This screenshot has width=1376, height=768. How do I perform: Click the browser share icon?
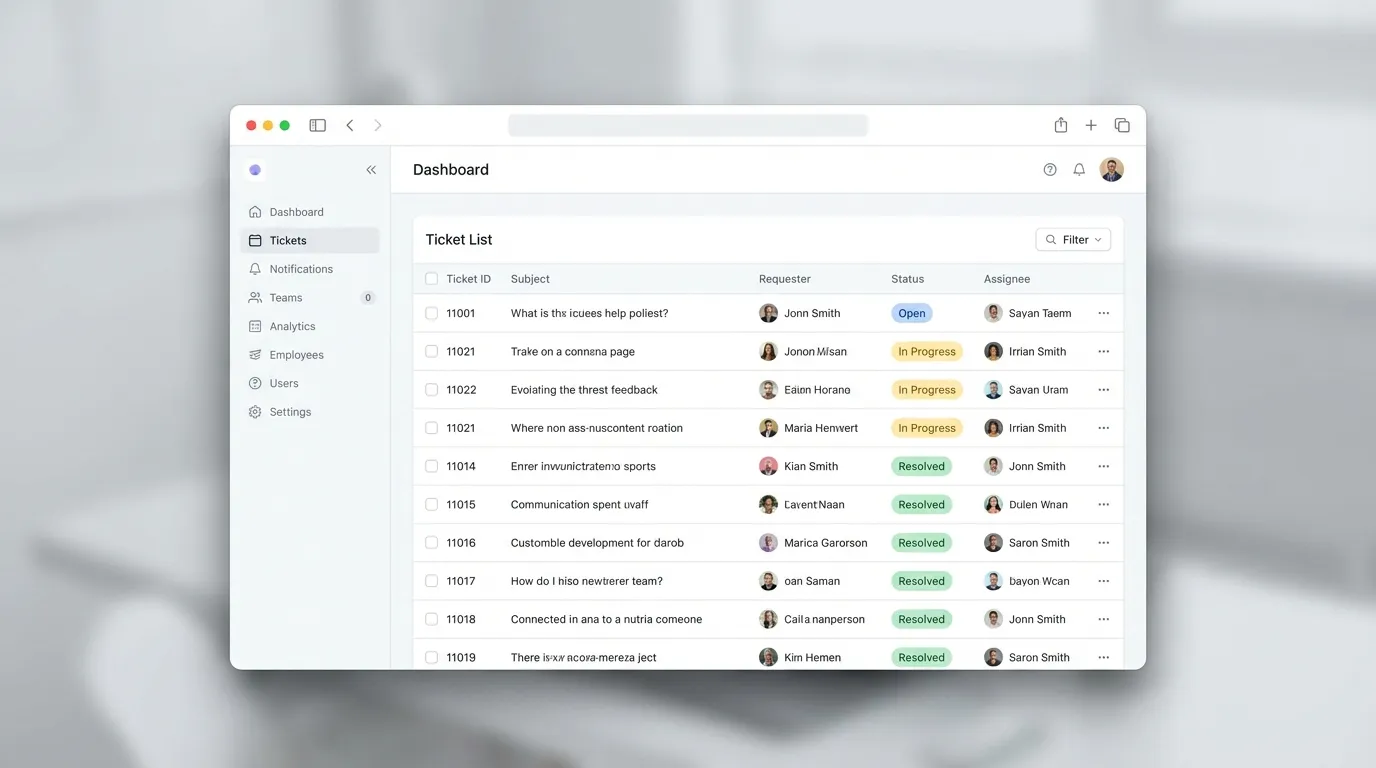coord(1061,125)
